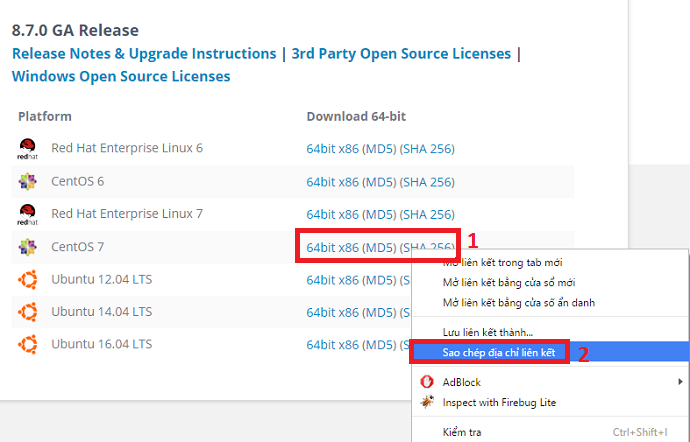Viewport: 690px width, 442px height.
Task: Click the 'Red Hat Enterprise Linux 6' platform name
Action: 127,148
